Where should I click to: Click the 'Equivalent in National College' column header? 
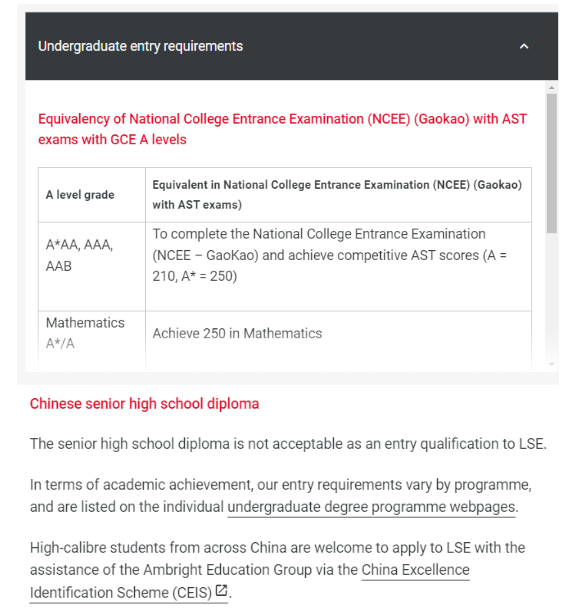click(x=338, y=195)
